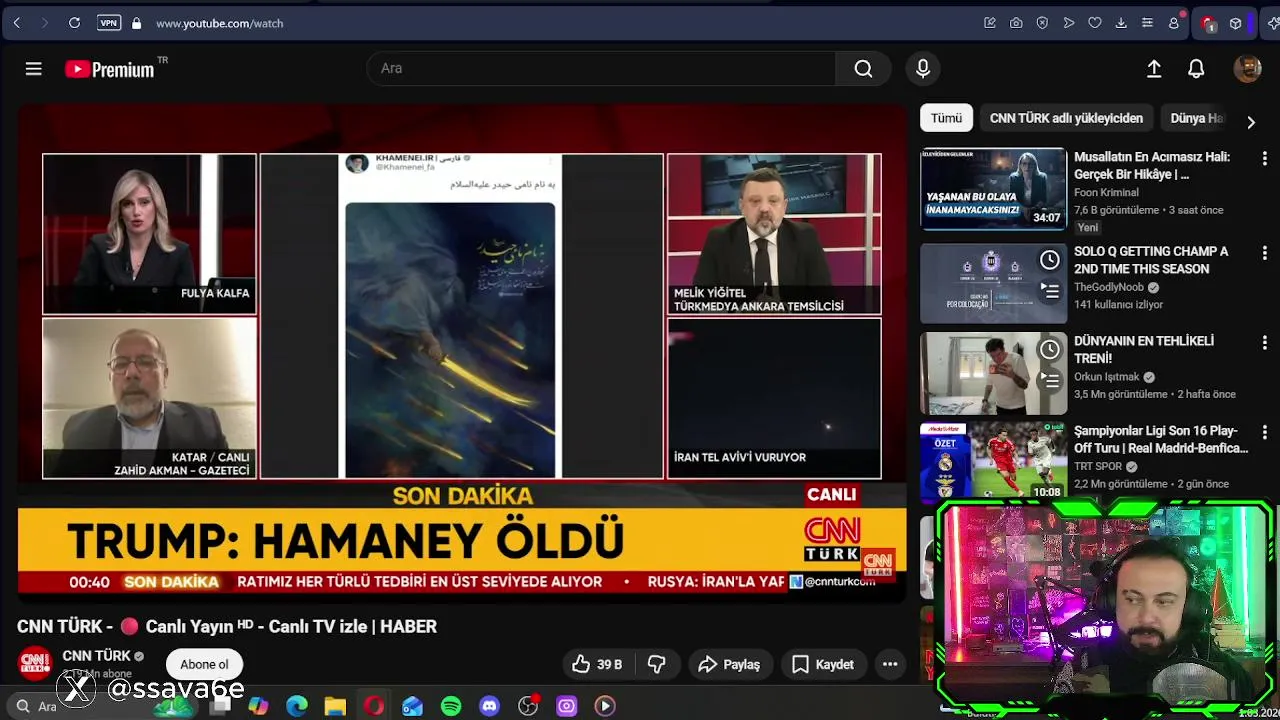The height and width of the screenshot is (720, 1280).
Task: Launch Microsoft Edge from taskbar
Action: (297, 706)
